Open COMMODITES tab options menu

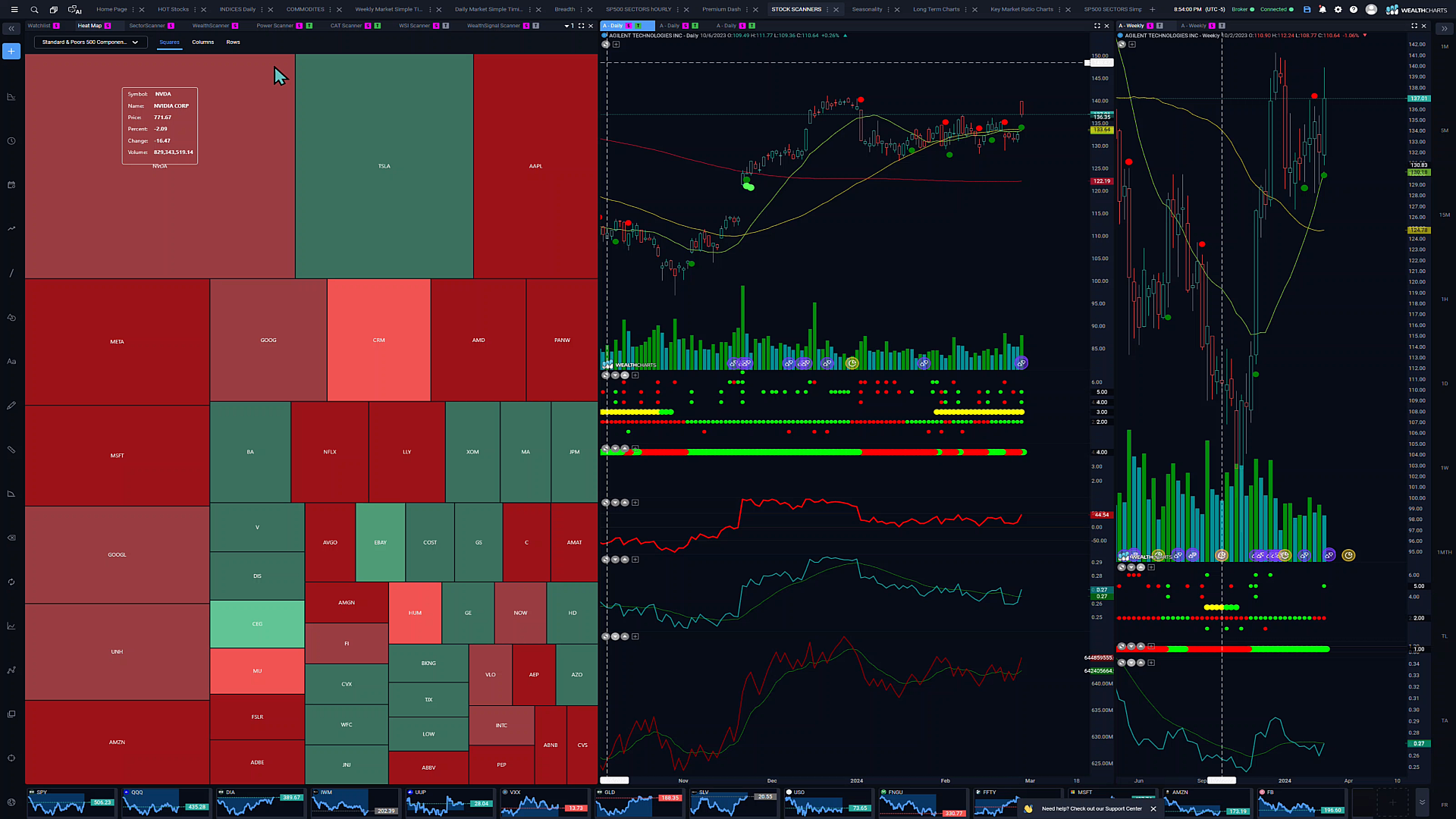tap(330, 10)
